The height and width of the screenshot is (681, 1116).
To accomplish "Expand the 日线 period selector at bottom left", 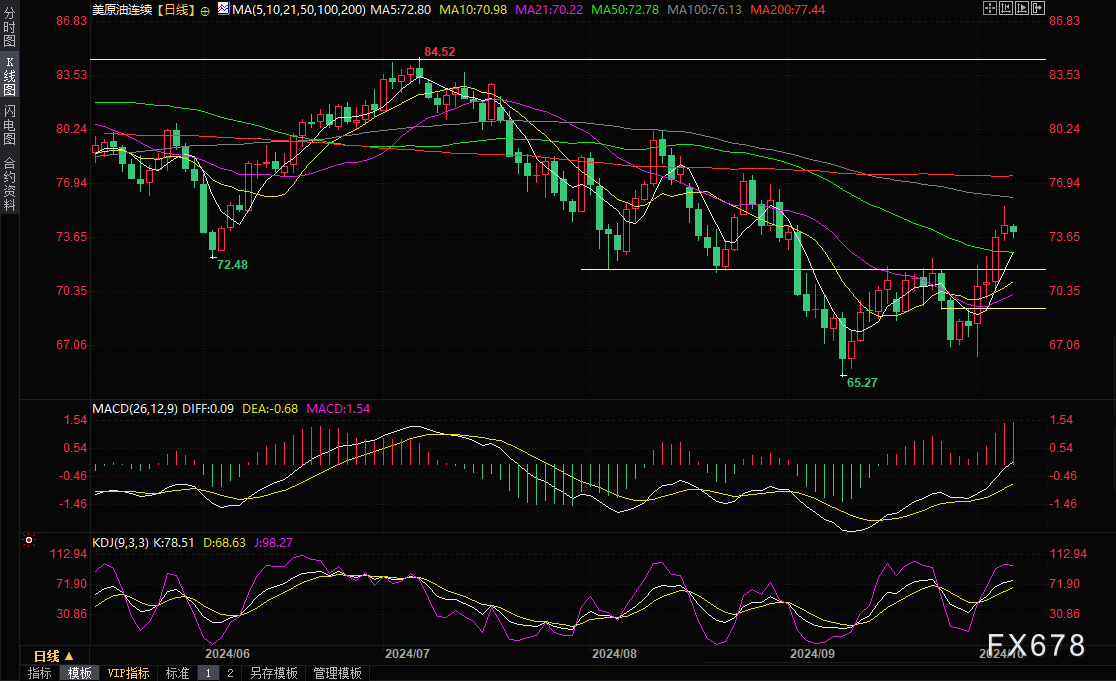I will click(52, 656).
